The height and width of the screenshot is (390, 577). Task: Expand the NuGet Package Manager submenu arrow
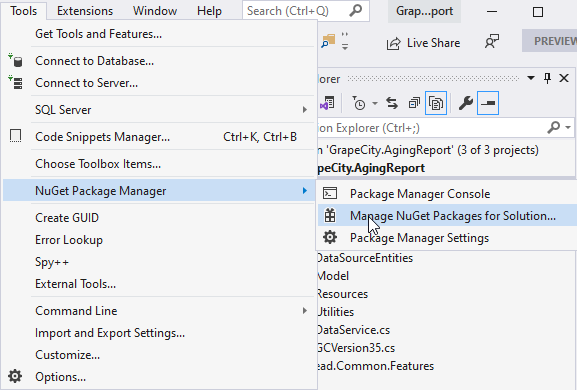[x=305, y=191]
